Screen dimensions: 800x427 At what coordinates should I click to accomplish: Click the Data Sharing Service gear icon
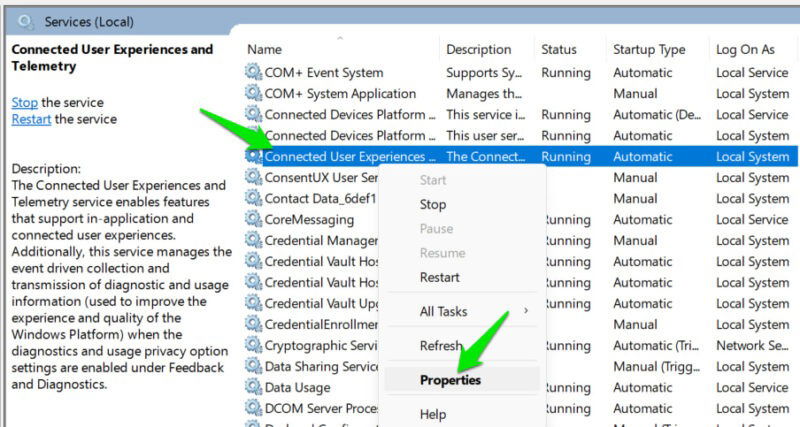coord(253,366)
